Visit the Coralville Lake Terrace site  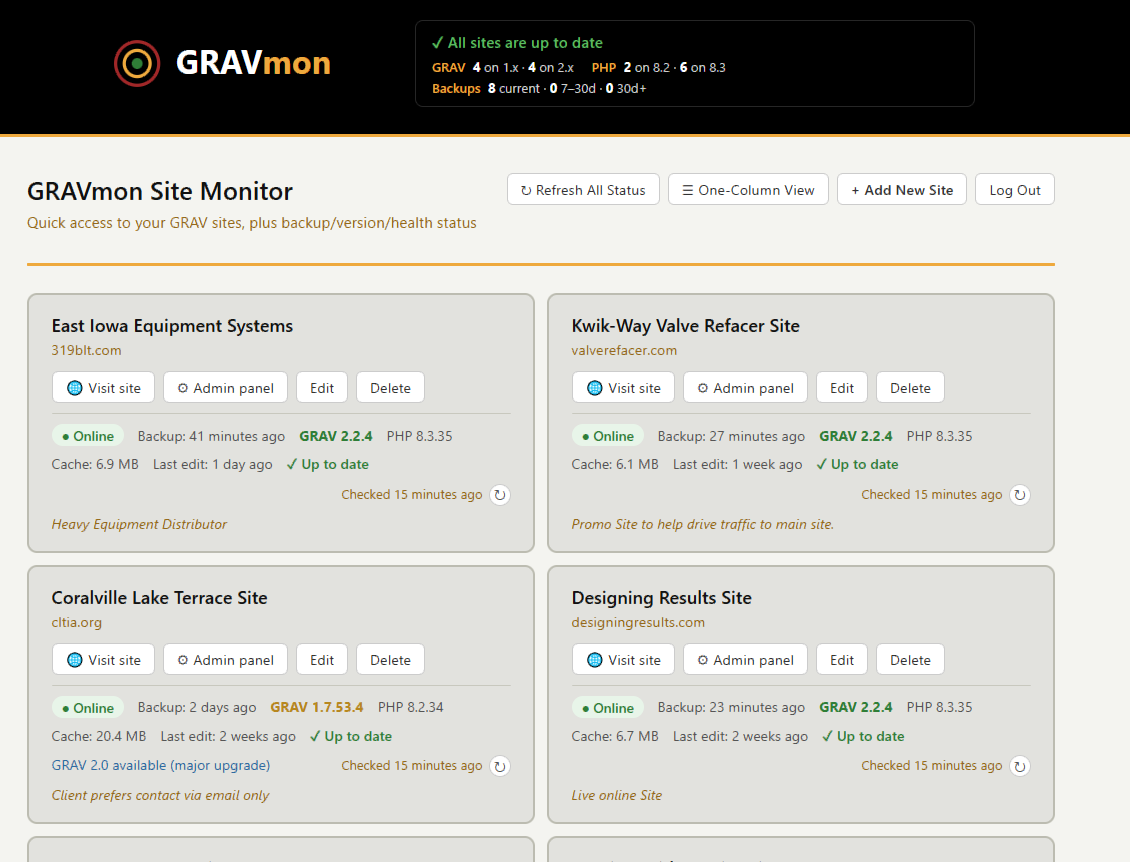coord(104,659)
